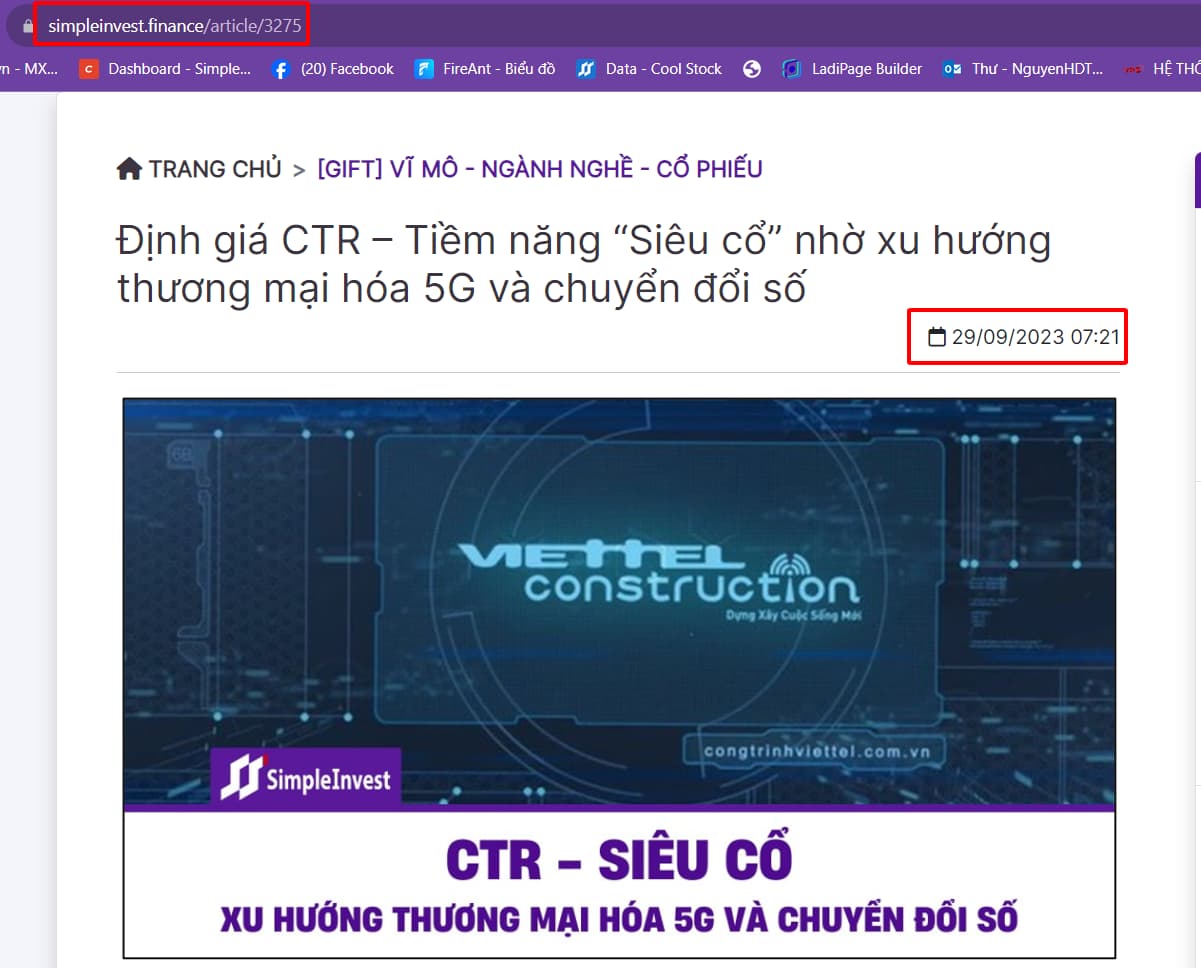Open [GIFT] VĨ MÔ - NGÀNH NGHỀ - CỔ PHIẾU category
This screenshot has height=968, width=1201.
click(540, 169)
